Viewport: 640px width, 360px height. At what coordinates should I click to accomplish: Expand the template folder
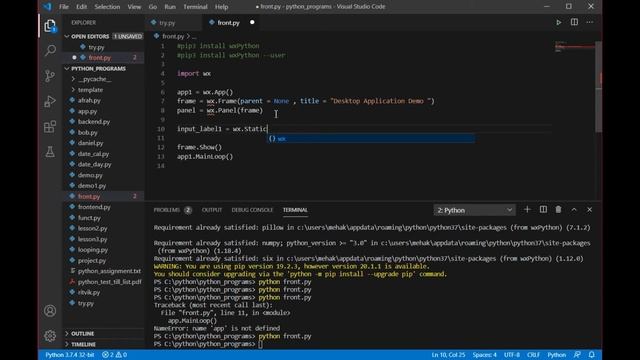coord(91,90)
